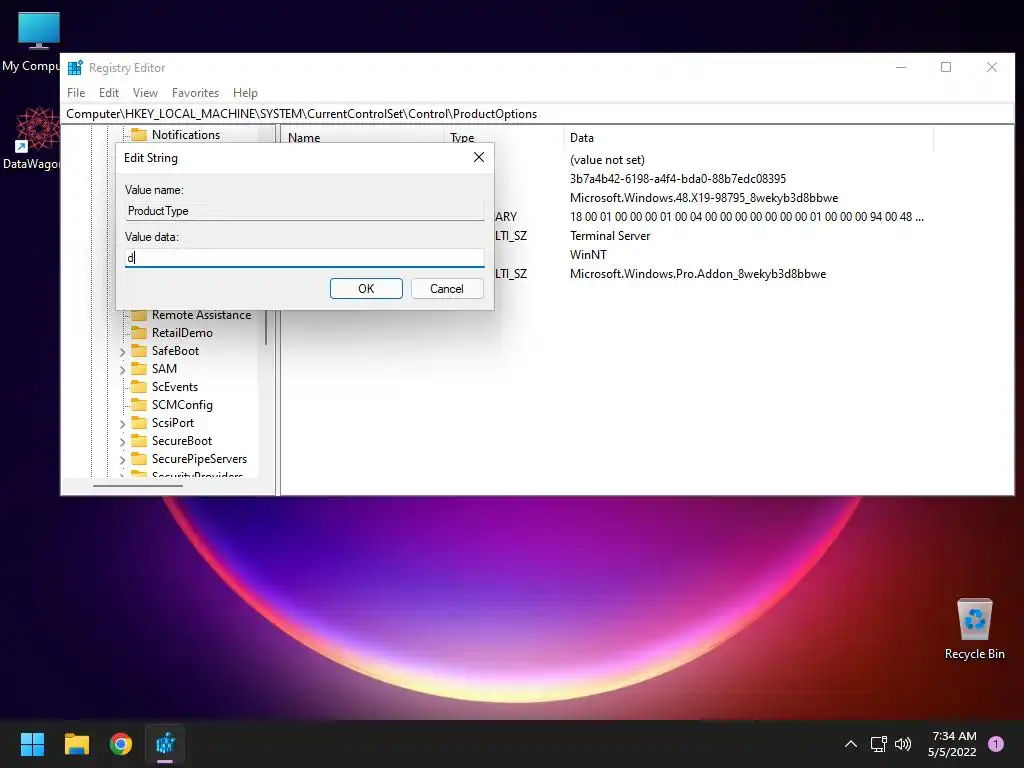
Task: Show hidden system tray icons
Action: tap(851, 744)
